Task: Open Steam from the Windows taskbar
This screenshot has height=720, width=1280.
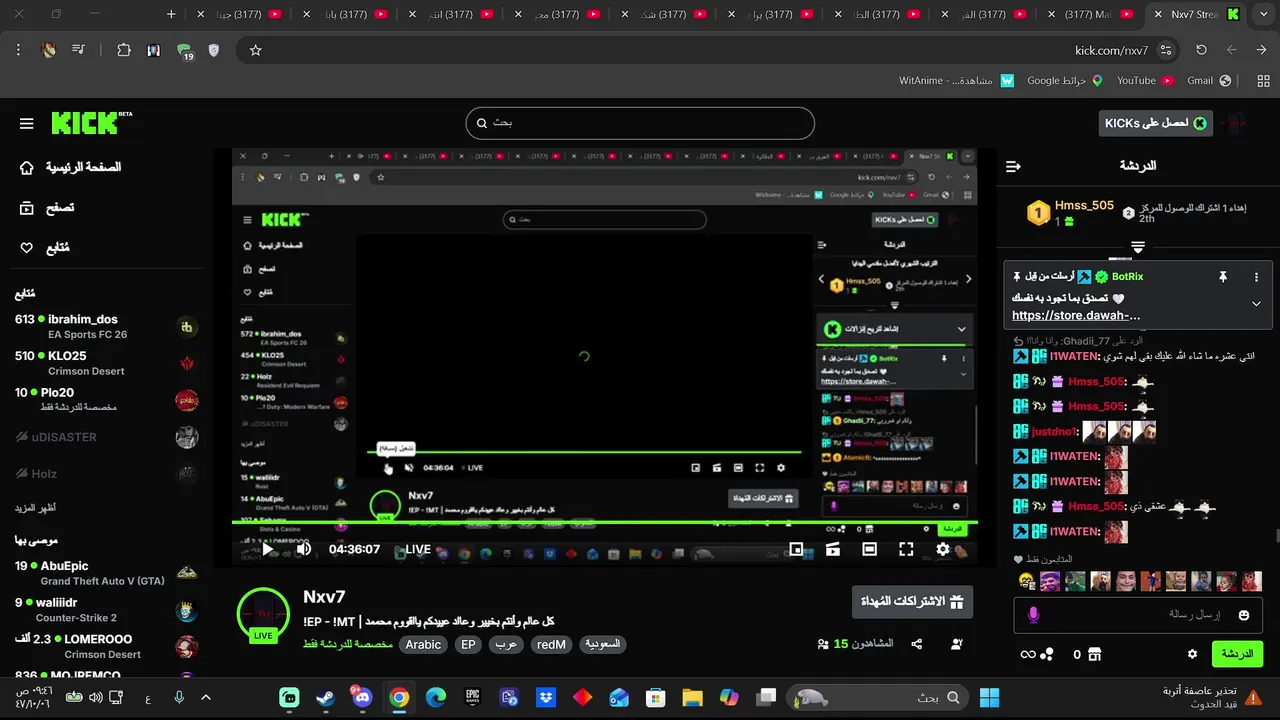Action: coord(325,697)
